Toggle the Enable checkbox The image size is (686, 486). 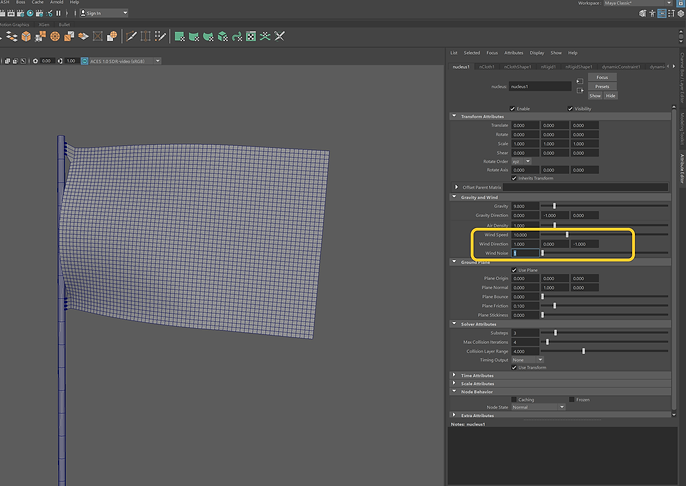coord(512,108)
